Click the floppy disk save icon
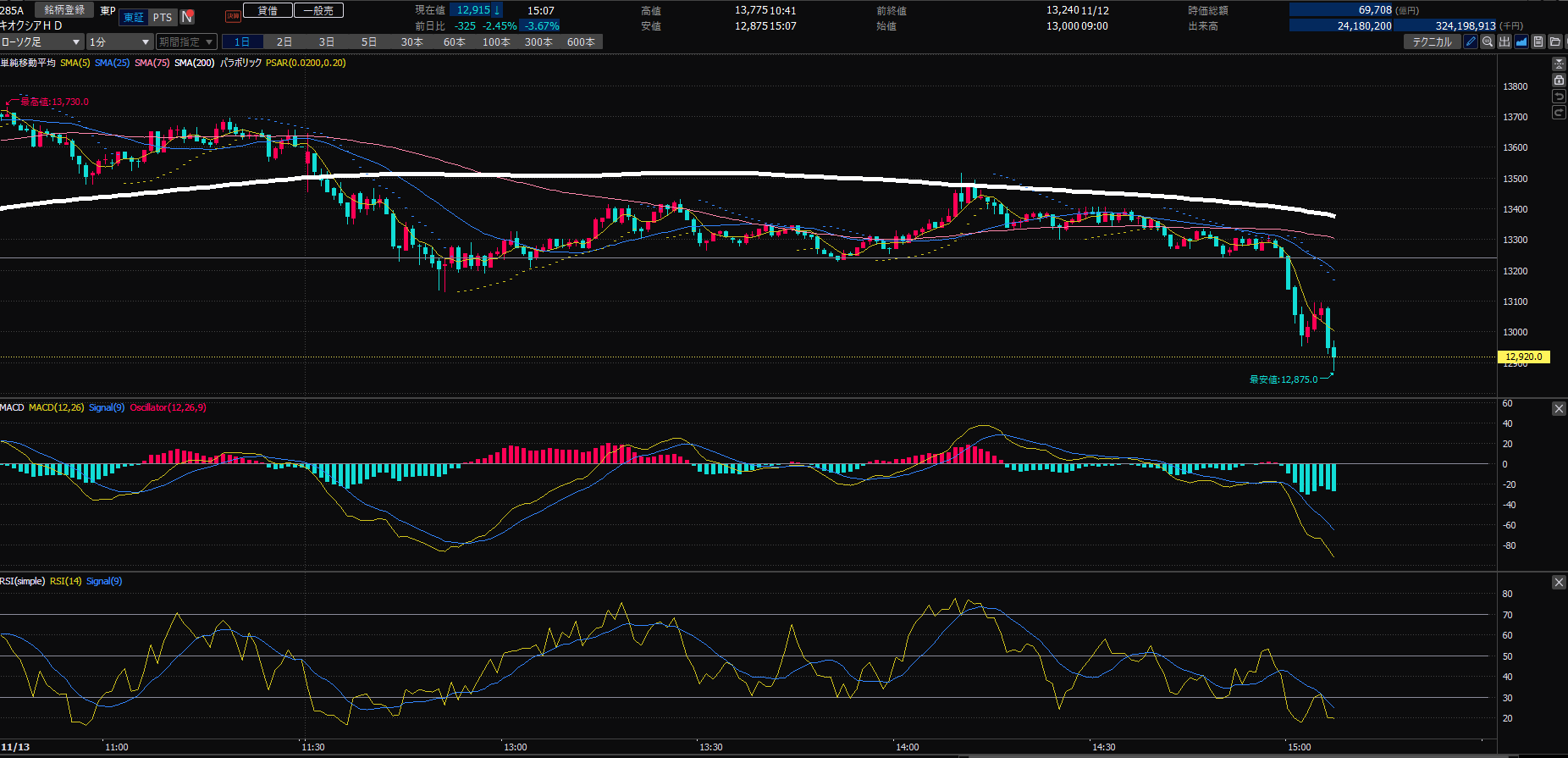The height and width of the screenshot is (758, 1568). [x=1538, y=41]
